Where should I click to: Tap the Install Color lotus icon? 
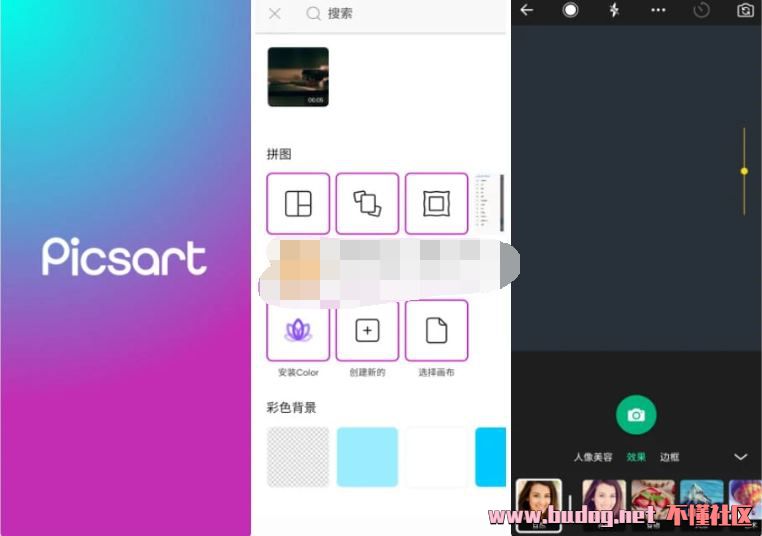pos(298,331)
